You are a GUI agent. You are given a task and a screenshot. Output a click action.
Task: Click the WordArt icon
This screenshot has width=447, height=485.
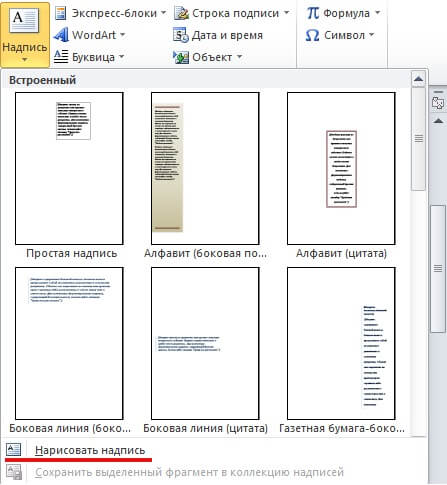point(61,35)
